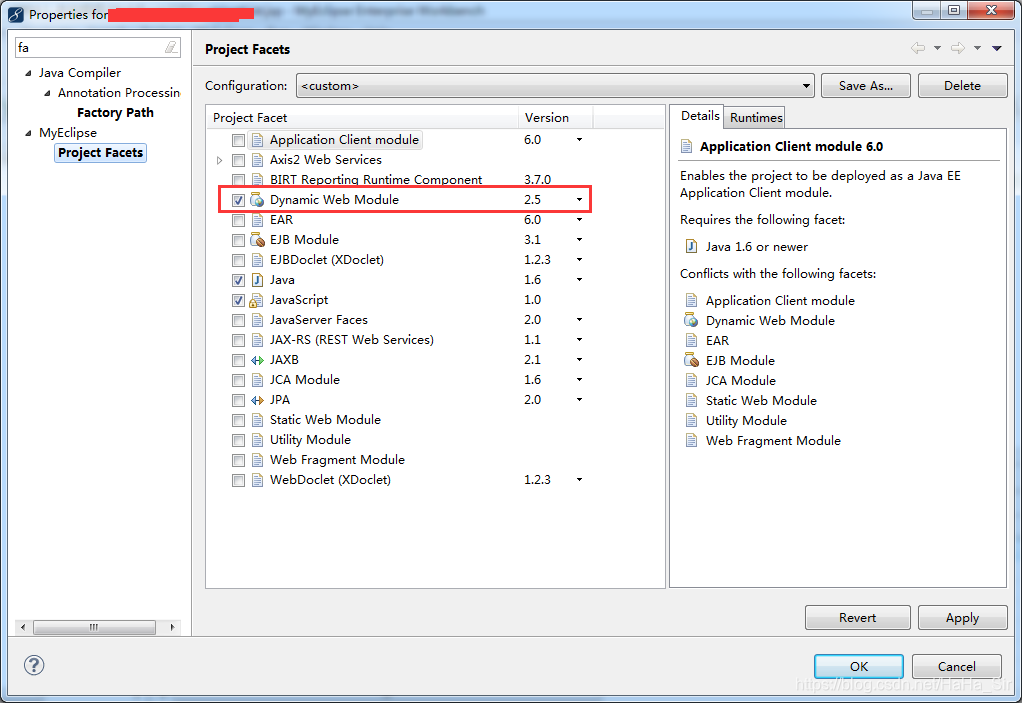
Task: Open JAX-RS (REST Web Services) version dropdown
Action: [579, 339]
